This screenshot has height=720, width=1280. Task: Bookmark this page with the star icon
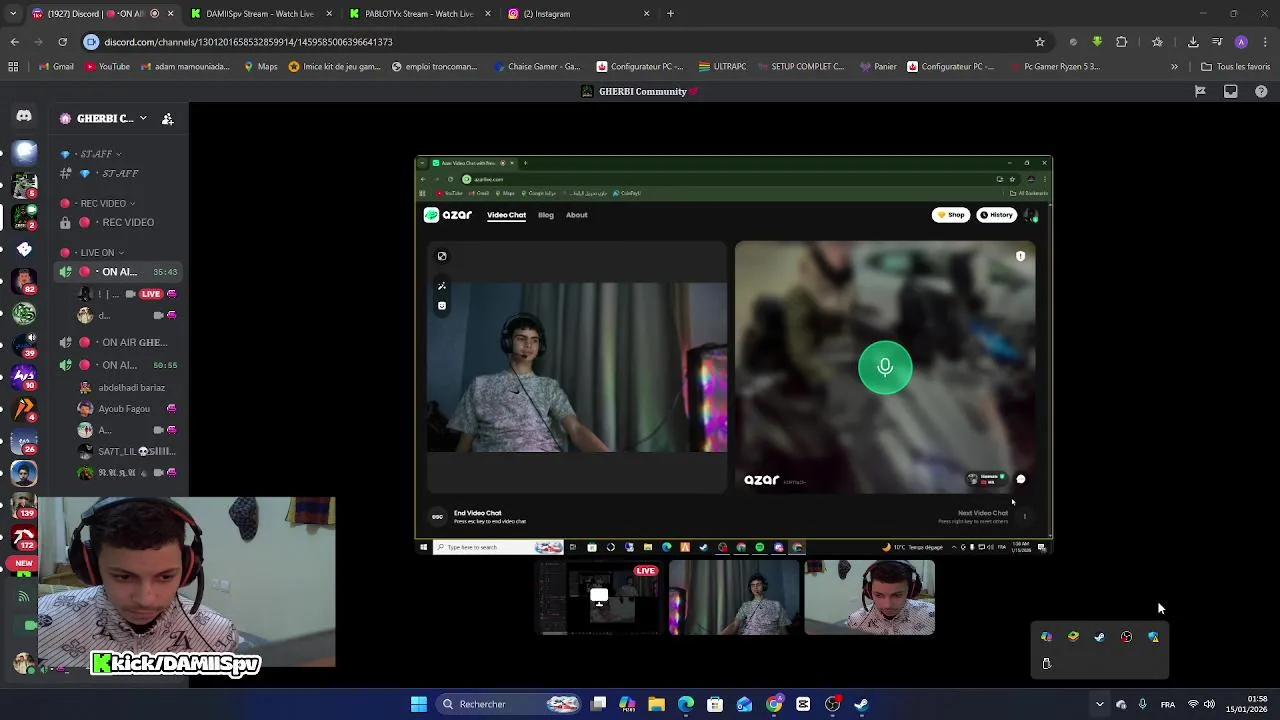(1040, 42)
